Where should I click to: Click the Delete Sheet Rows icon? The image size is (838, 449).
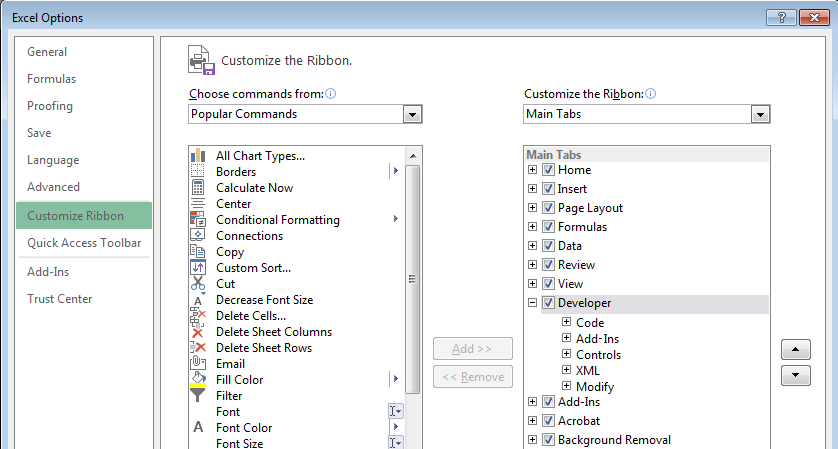point(197,347)
